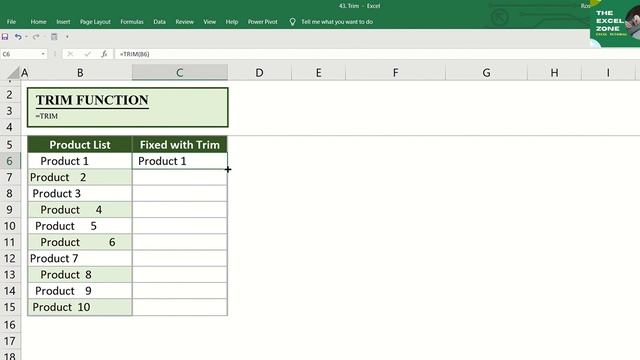Open the Power Pivot ribbon tab
The image size is (640, 360).
[x=262, y=22]
